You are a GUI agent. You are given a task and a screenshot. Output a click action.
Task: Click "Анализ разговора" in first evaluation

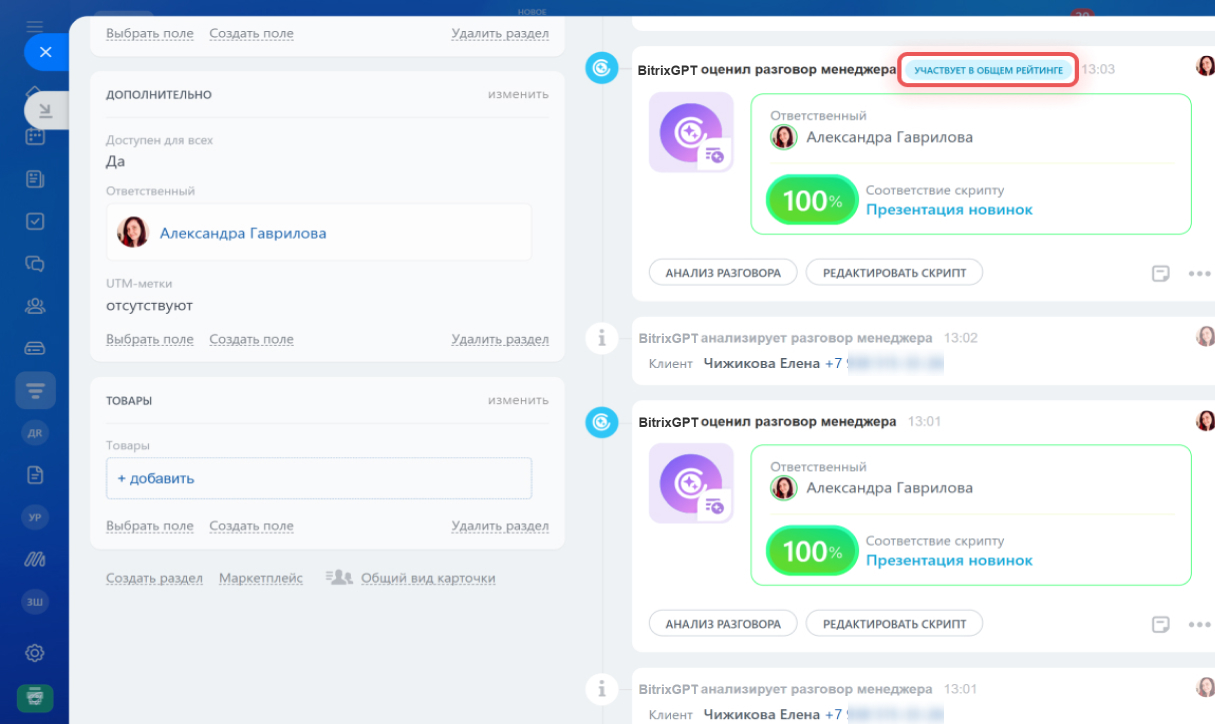pyautogui.click(x=723, y=272)
